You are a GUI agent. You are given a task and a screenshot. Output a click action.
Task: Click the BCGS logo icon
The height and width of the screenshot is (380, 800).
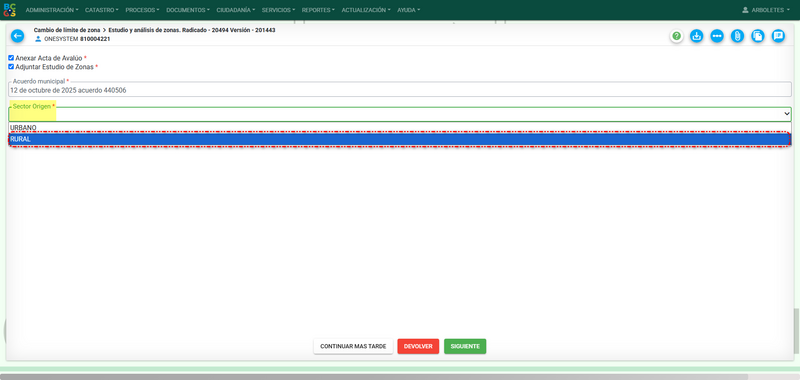coord(9,10)
